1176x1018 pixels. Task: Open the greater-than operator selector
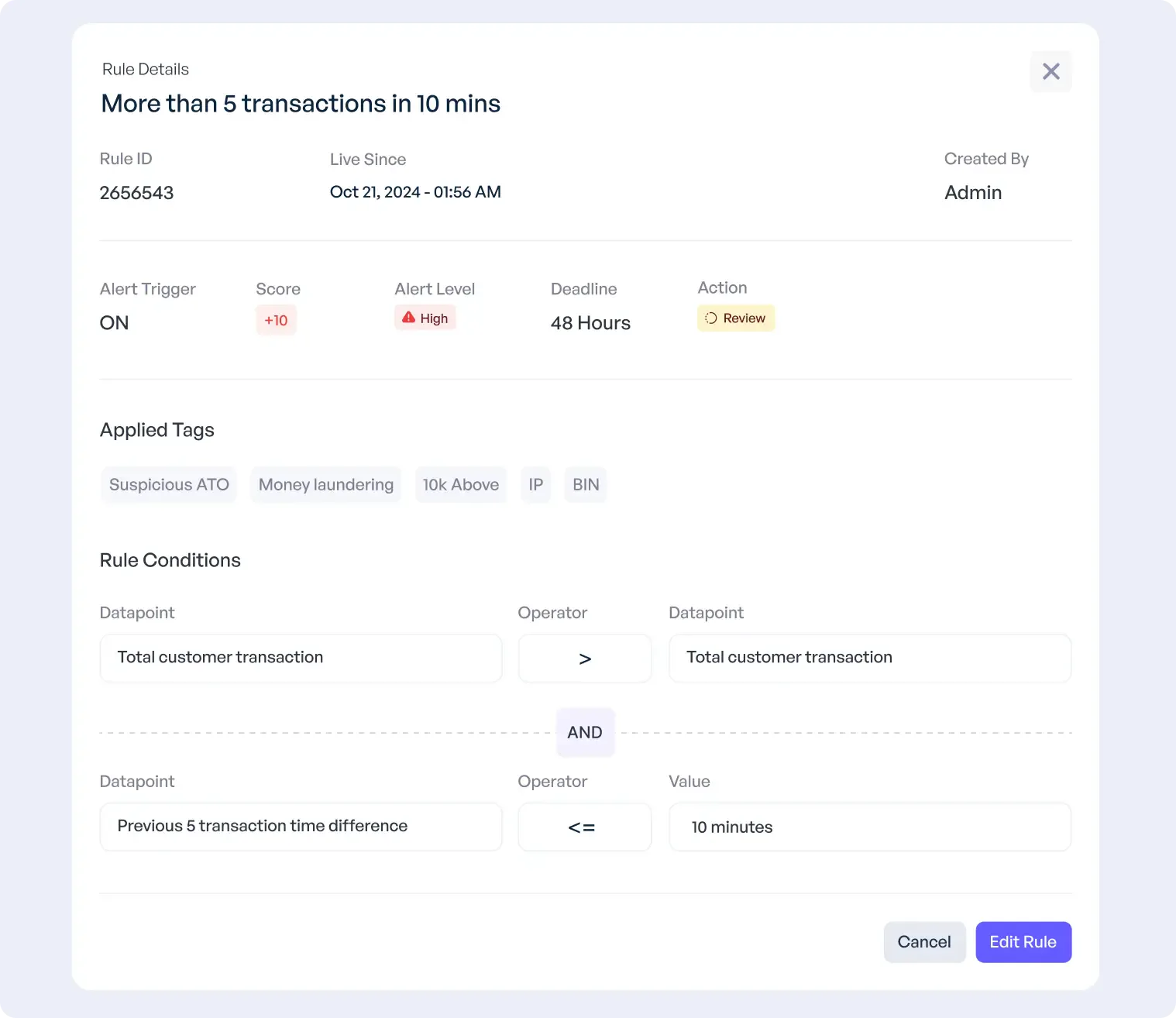(585, 659)
